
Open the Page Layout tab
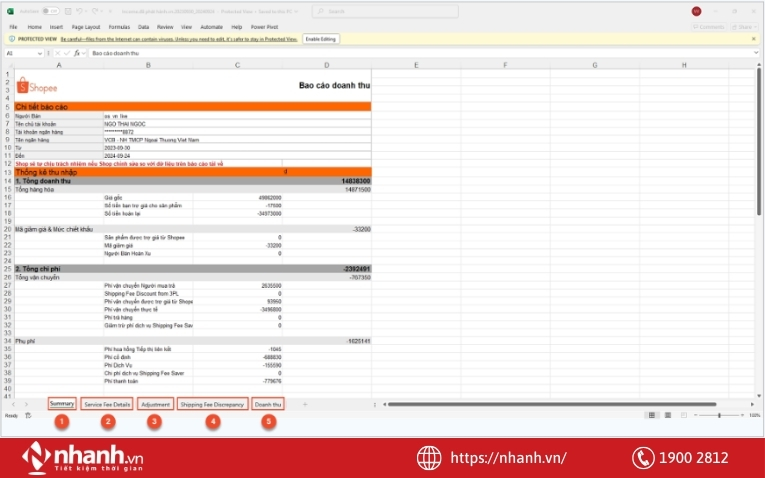pyautogui.click(x=85, y=27)
